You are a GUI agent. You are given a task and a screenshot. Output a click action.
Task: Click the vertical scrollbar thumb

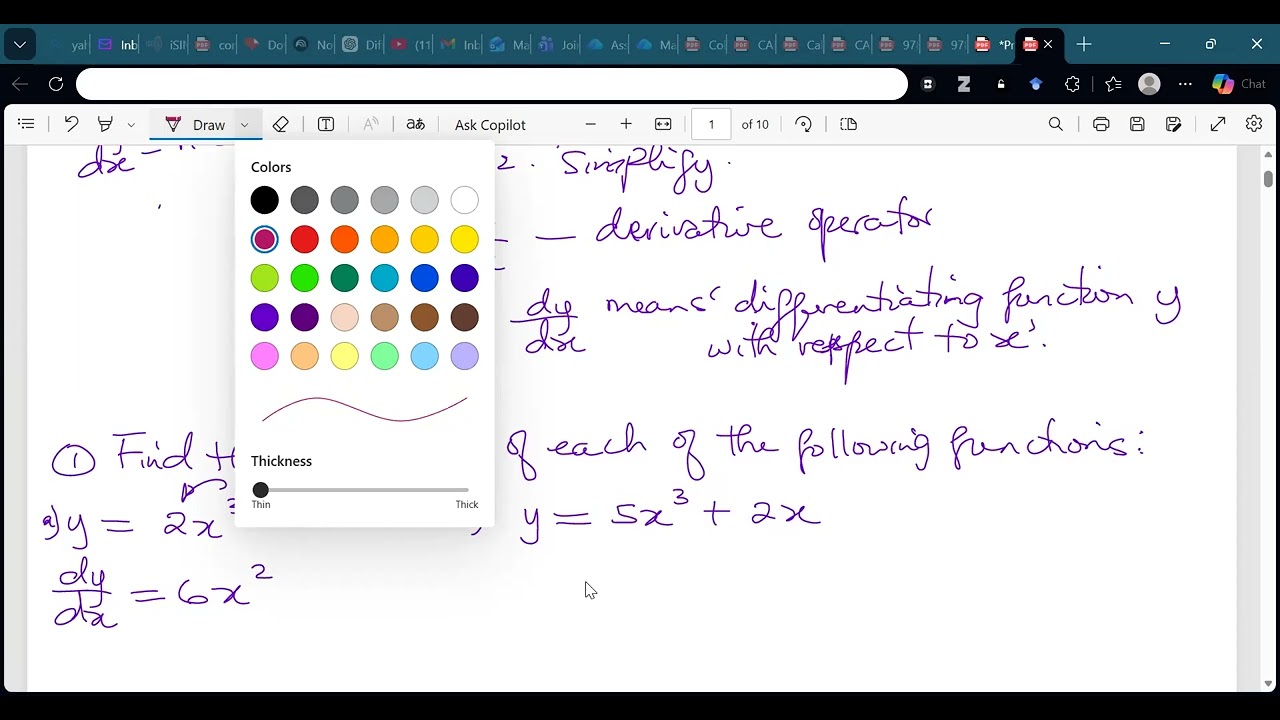pyautogui.click(x=1268, y=179)
